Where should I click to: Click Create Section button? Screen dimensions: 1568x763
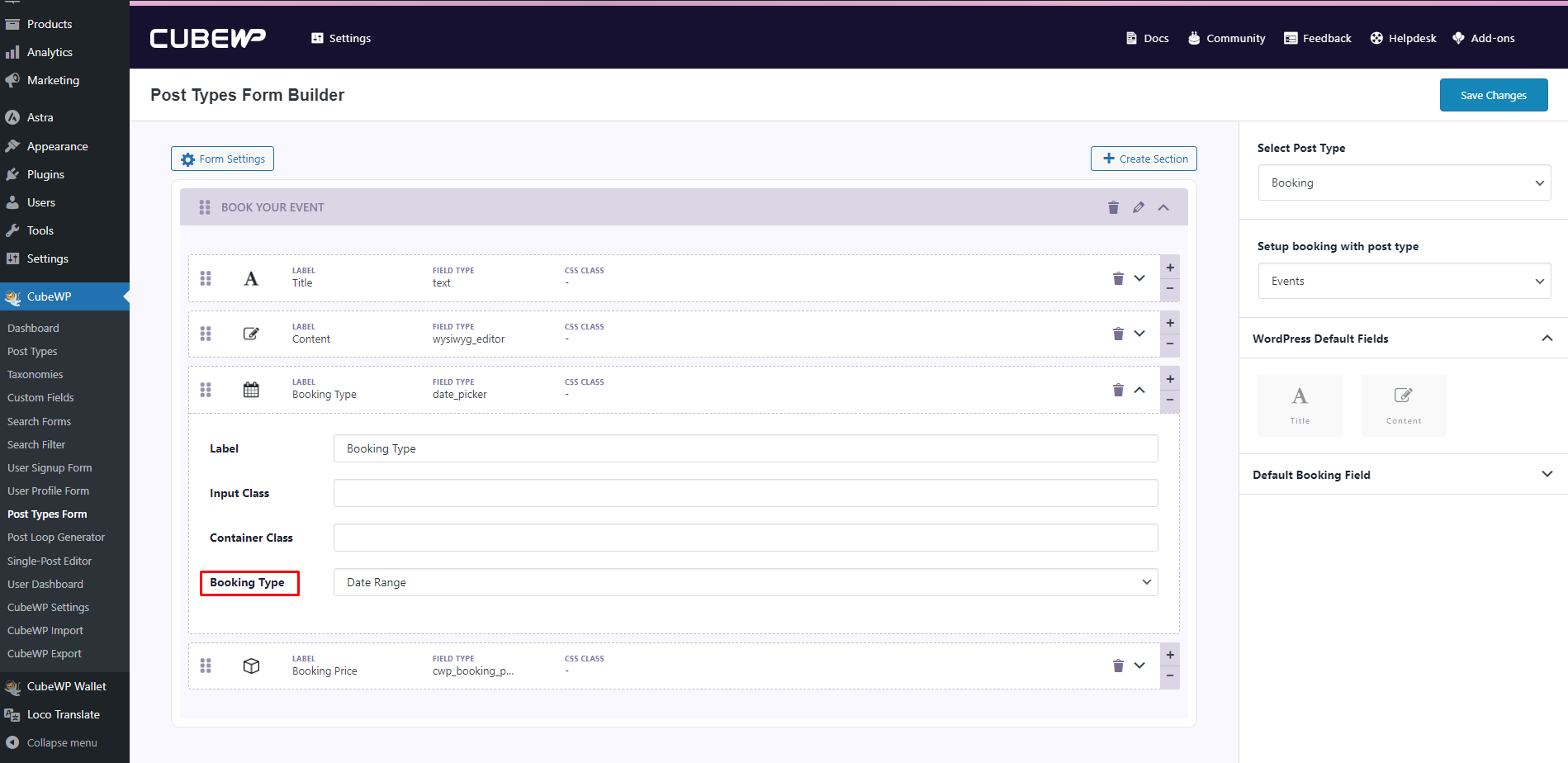pyautogui.click(x=1144, y=159)
